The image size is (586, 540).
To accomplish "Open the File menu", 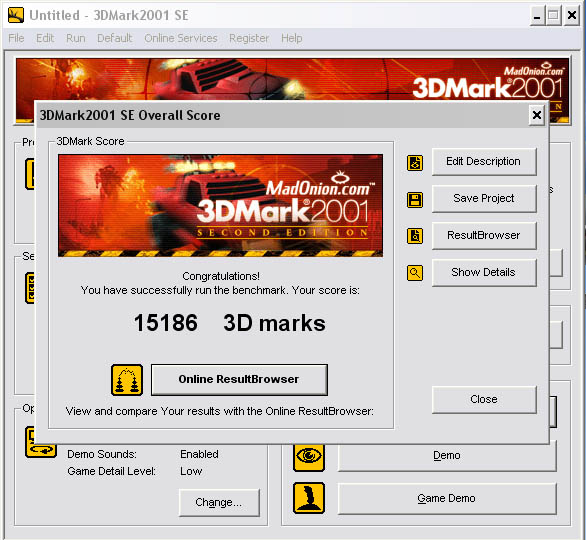I will click(x=16, y=38).
